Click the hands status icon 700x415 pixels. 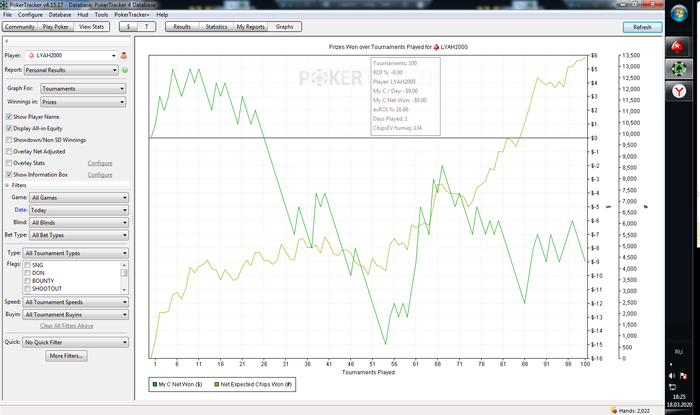pos(613,411)
